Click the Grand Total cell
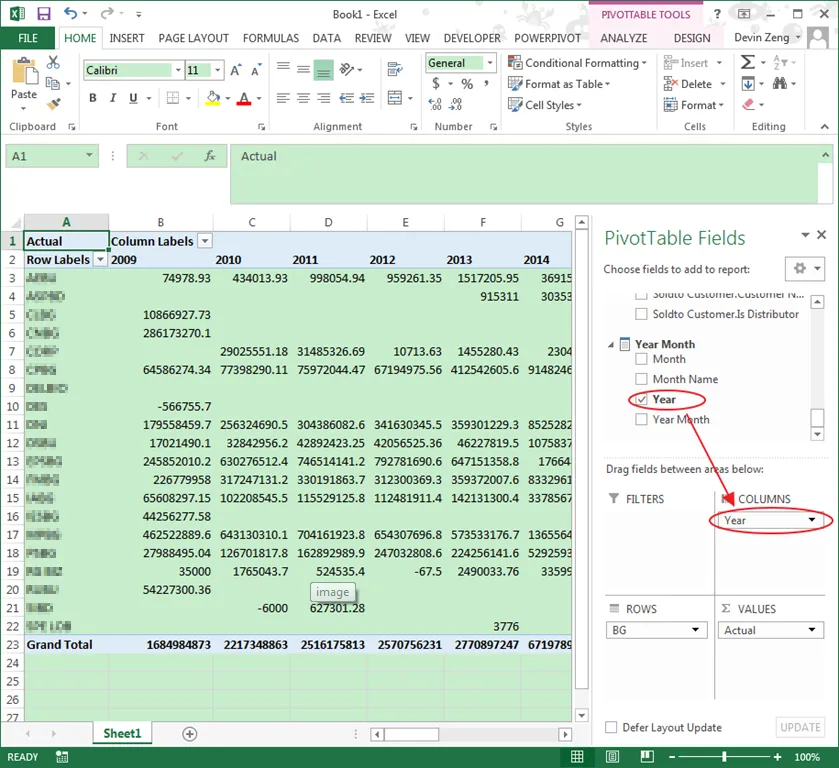The height and width of the screenshot is (768, 839). click(x=66, y=644)
